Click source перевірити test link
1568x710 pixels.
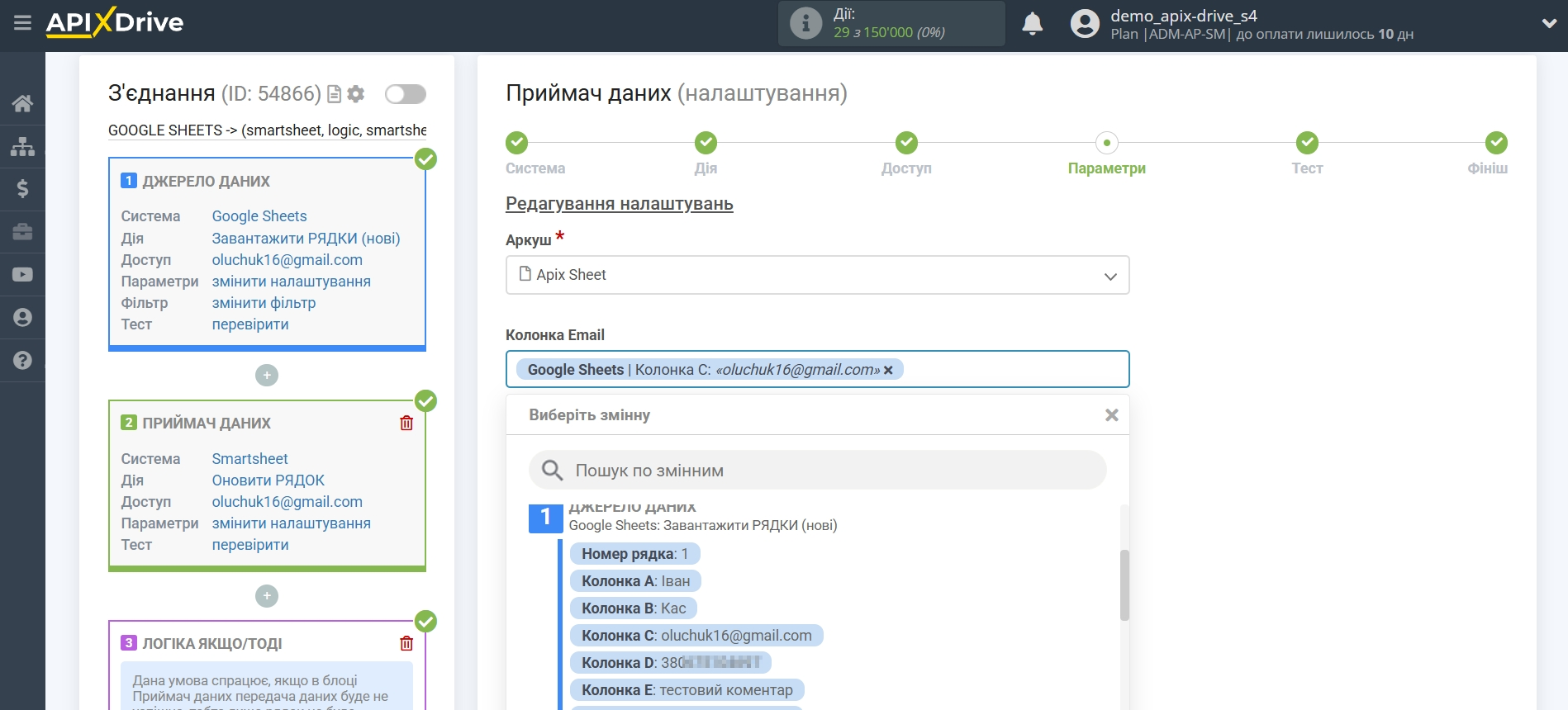pos(250,324)
